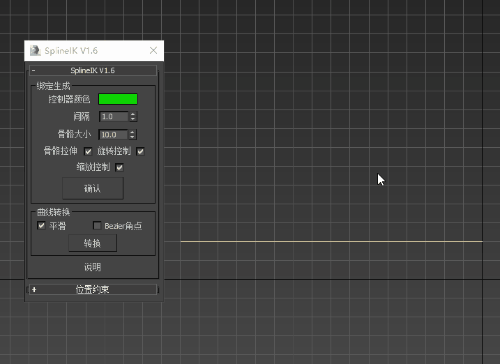Click the 骨骼大小 spinner arrows

[x=132, y=135]
